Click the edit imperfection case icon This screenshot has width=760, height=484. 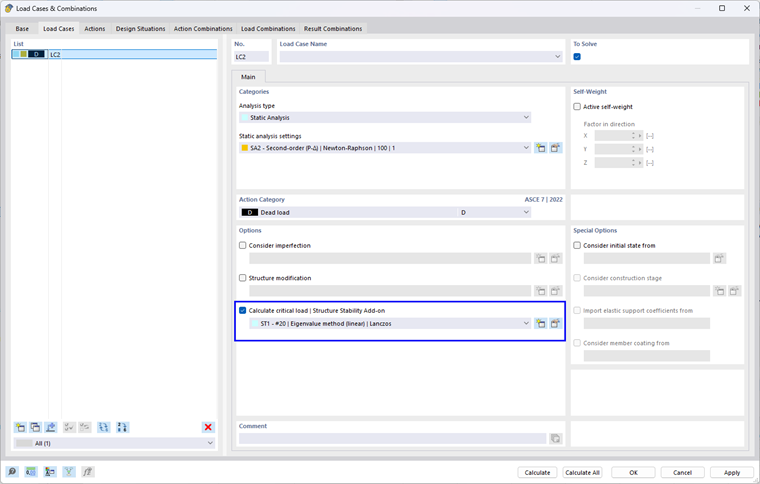point(555,259)
